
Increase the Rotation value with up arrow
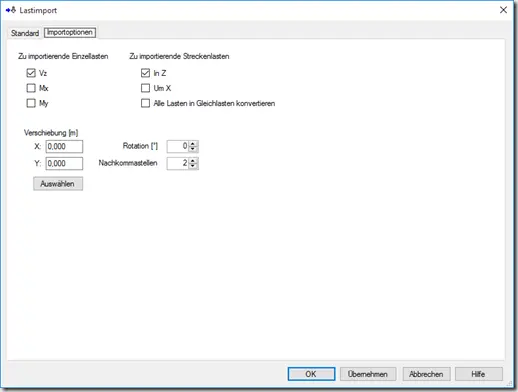click(193, 144)
